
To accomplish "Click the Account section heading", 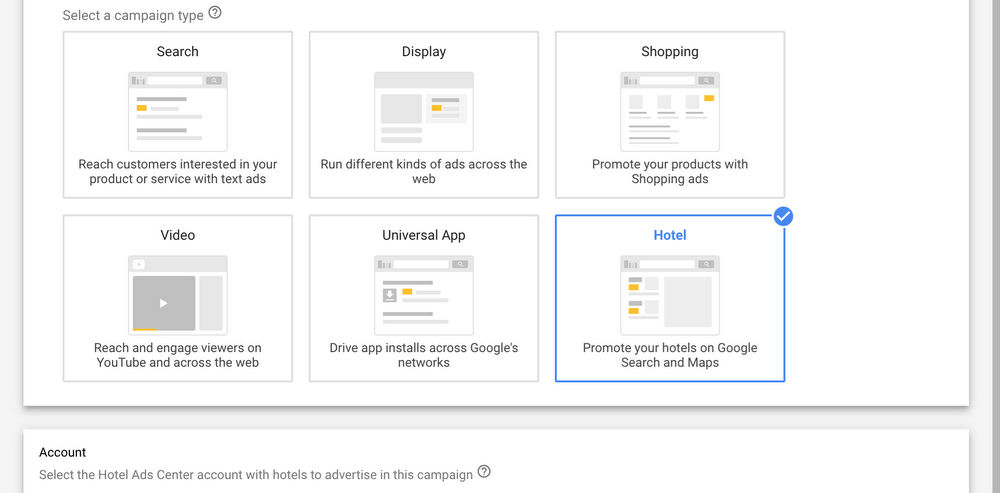I will 62,452.
